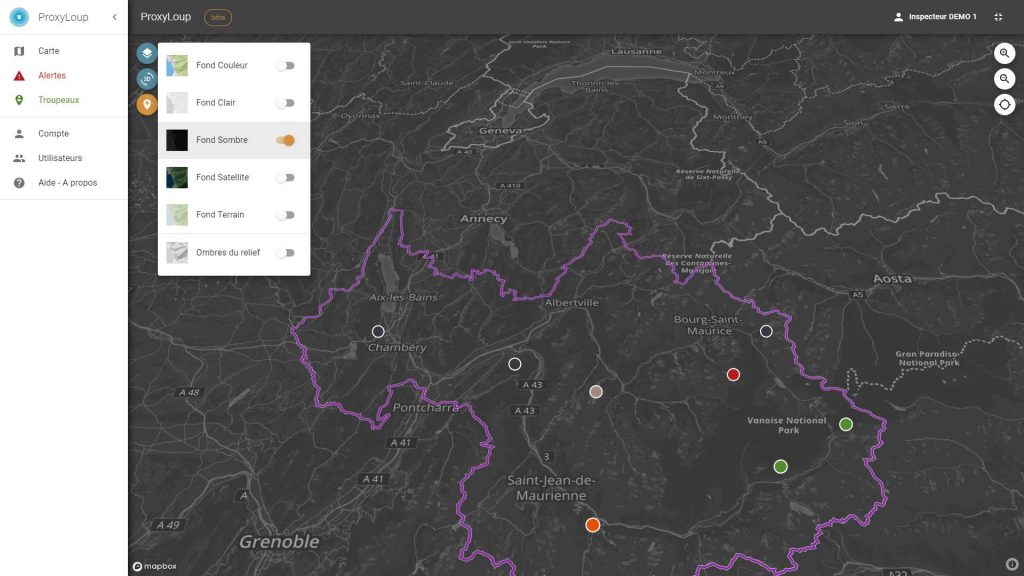Collapse the sidebar with chevron
Viewport: 1024px width, 576px height.
point(114,17)
